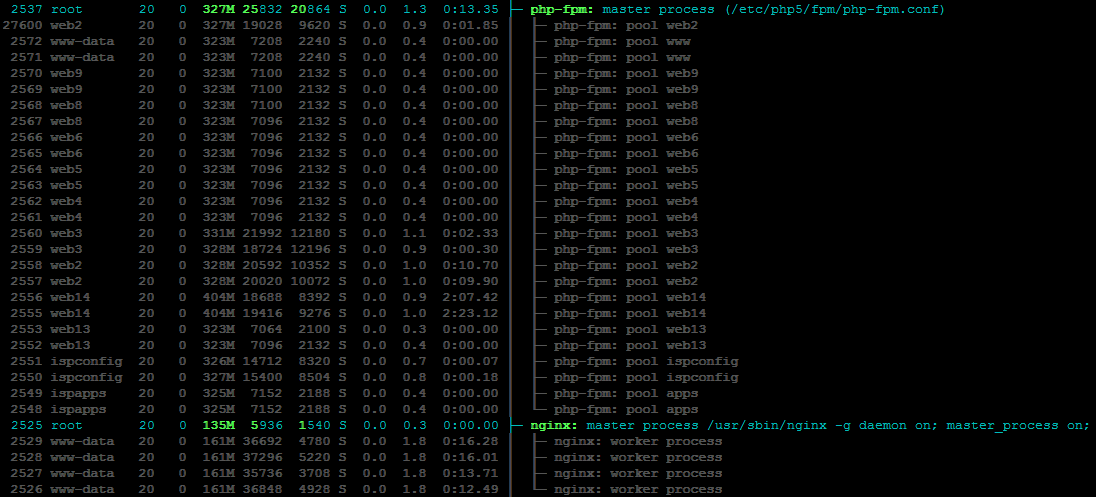The height and width of the screenshot is (497, 1096).
Task: Click PID 2550 of user ispconfig
Action: tap(27, 377)
